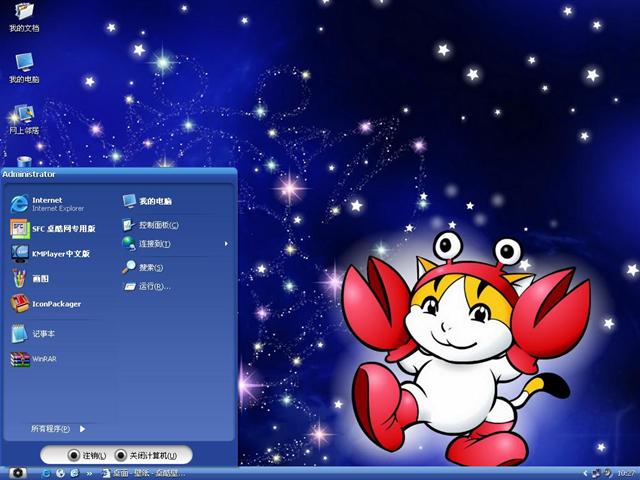Expand hidden system tray icons arrow
Screen dimensions: 640x480
click(586, 474)
